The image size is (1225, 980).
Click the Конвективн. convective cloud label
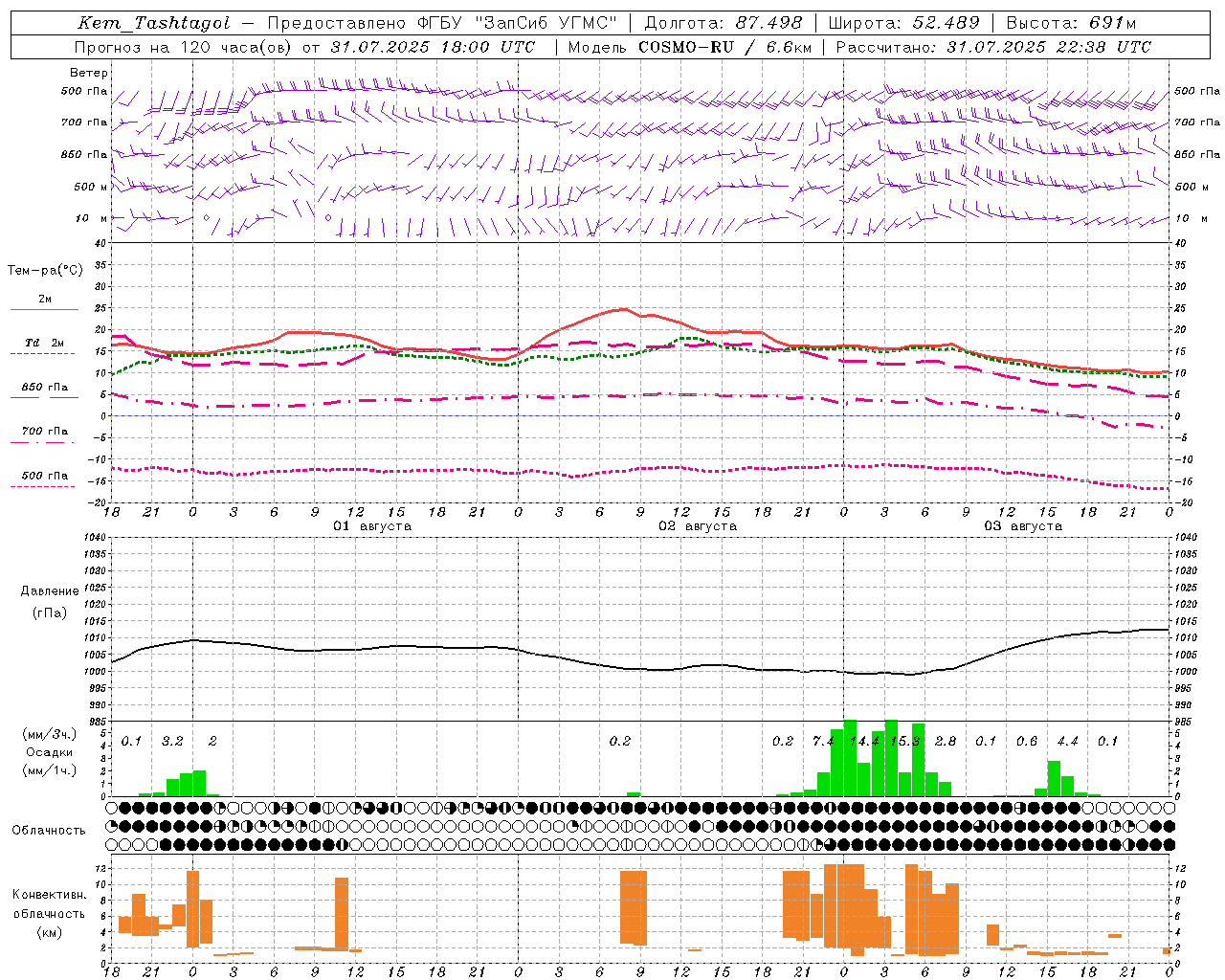[49, 895]
